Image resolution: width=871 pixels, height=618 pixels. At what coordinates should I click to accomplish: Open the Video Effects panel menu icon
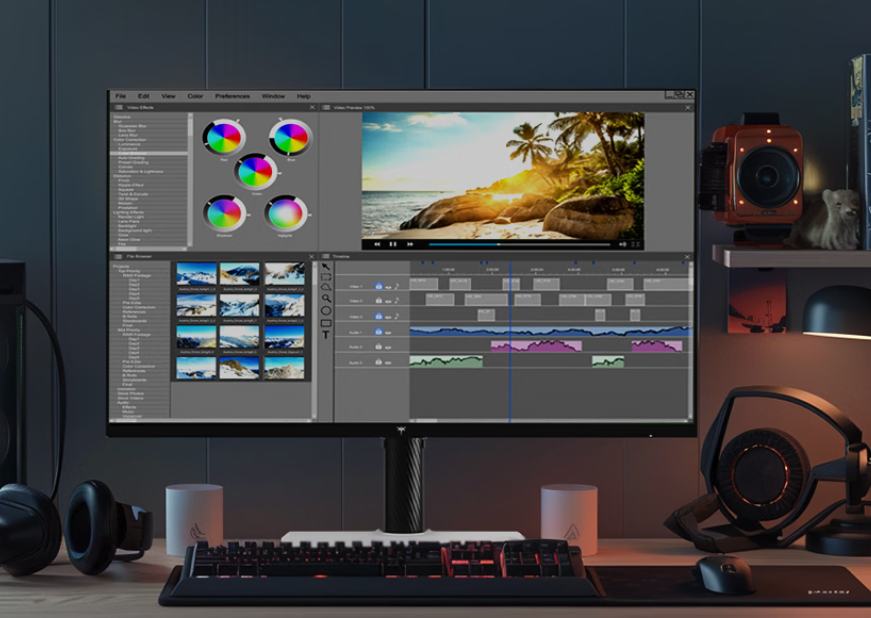119,107
